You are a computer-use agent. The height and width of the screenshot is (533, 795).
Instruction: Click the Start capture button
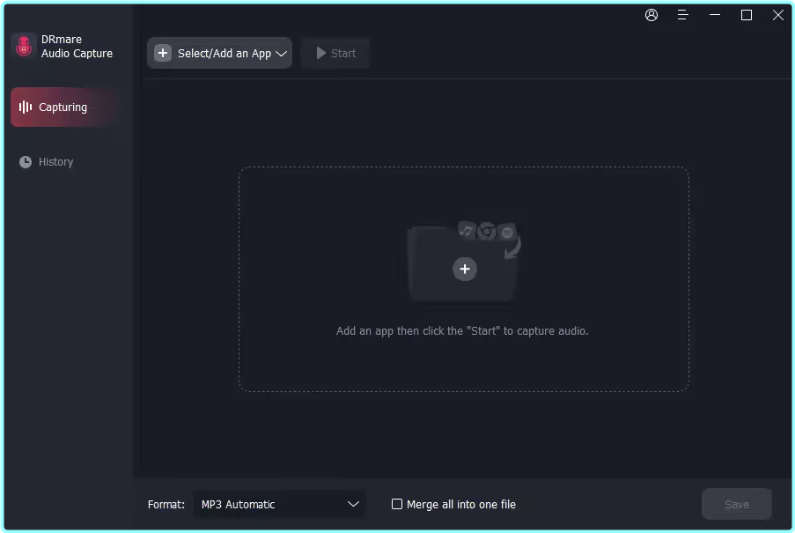point(336,53)
